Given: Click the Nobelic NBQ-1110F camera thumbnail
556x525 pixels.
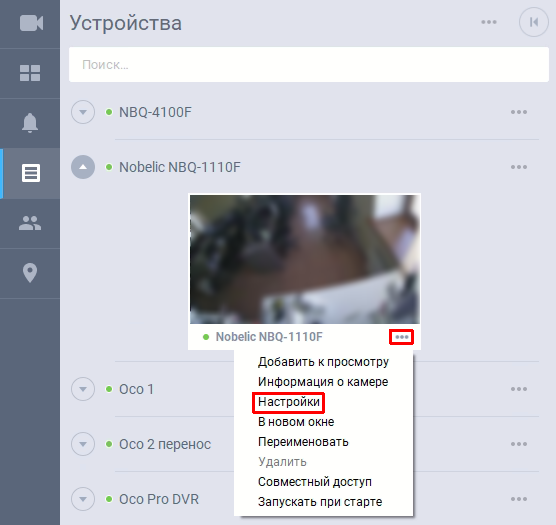Looking at the screenshot, I should (x=305, y=259).
